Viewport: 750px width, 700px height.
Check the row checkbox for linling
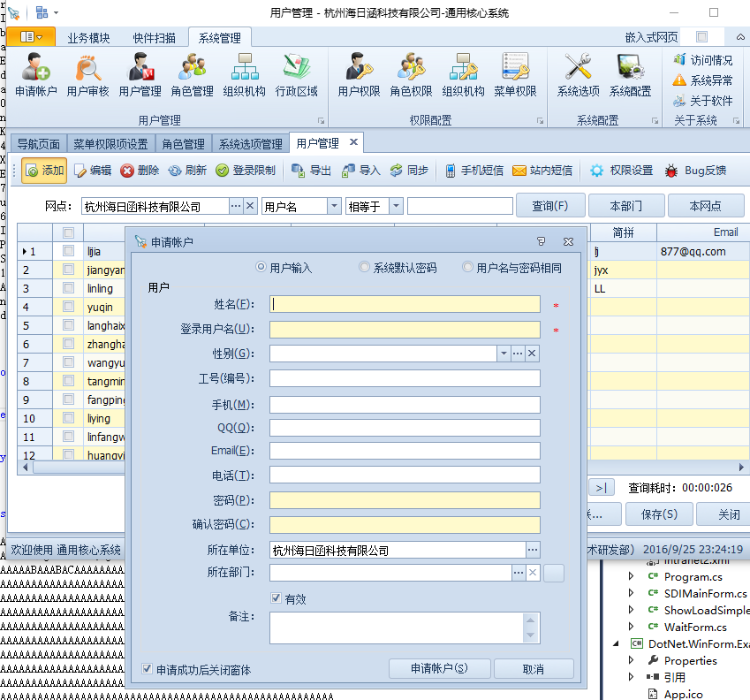(x=68, y=288)
